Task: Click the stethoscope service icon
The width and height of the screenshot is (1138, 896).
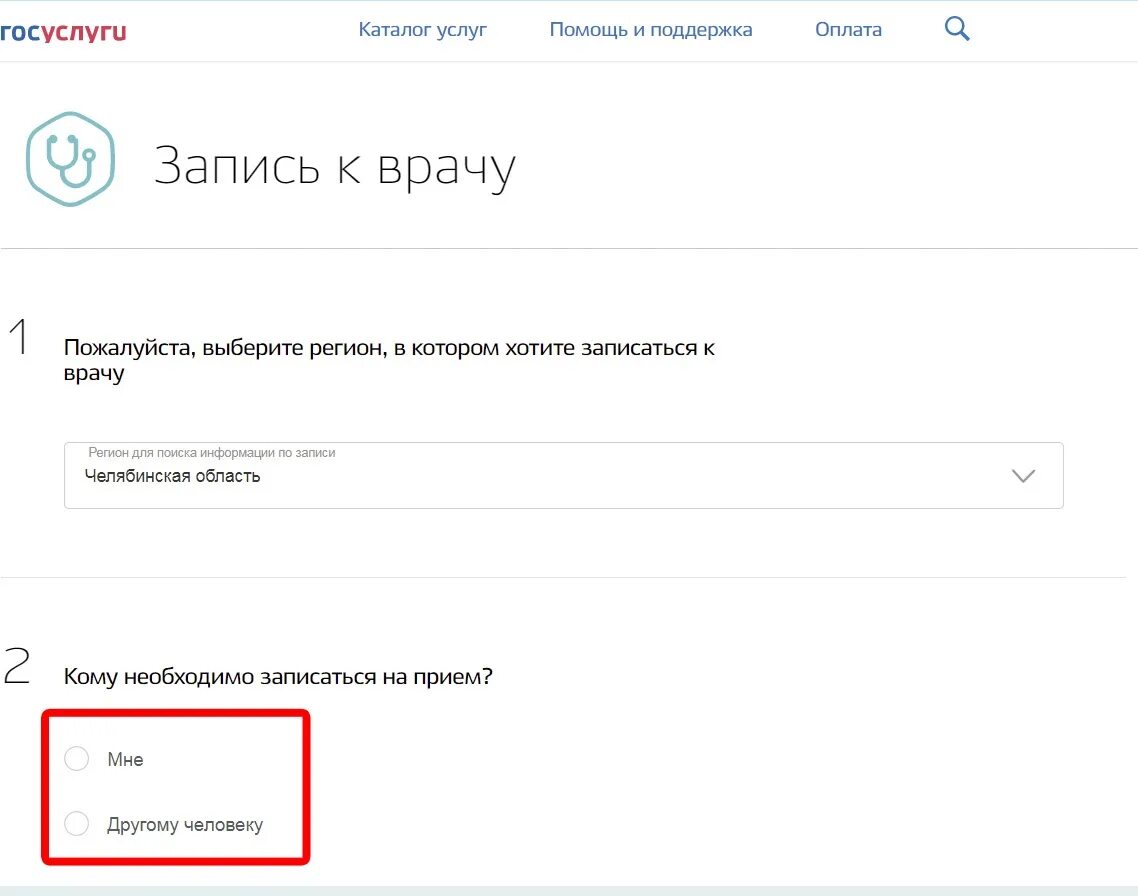Action: point(70,159)
